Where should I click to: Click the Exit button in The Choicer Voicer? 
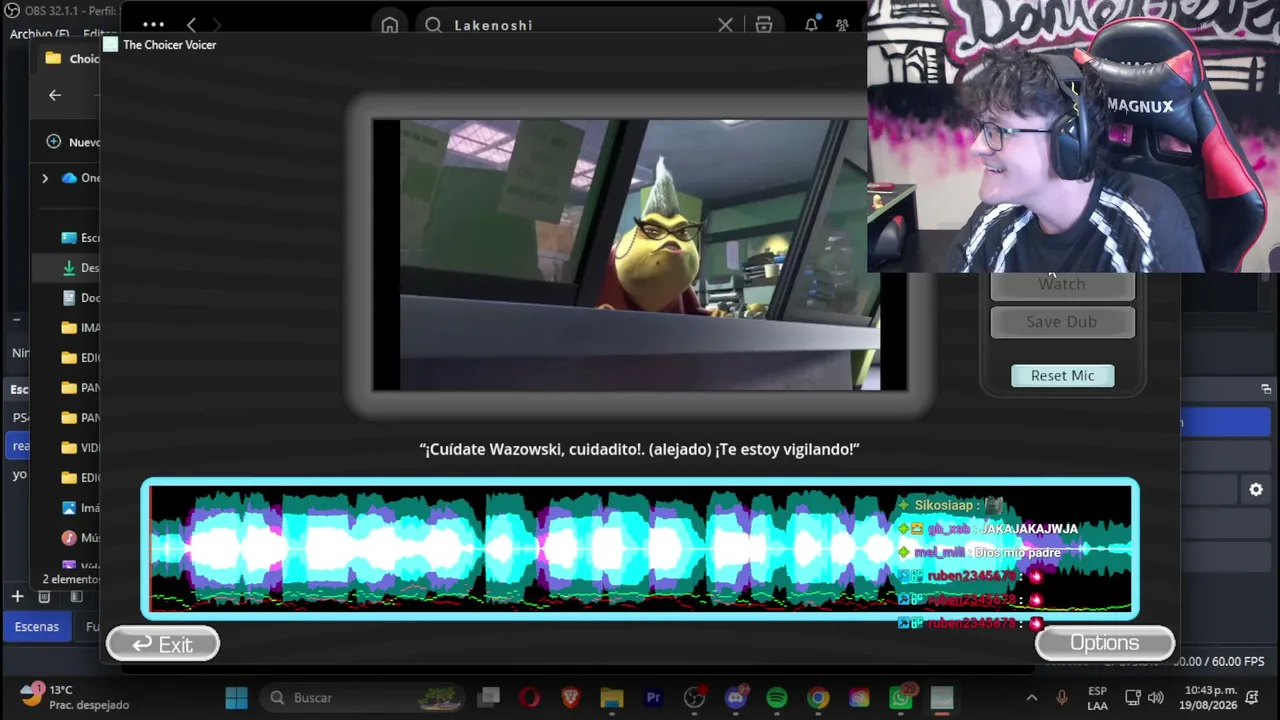(x=163, y=644)
